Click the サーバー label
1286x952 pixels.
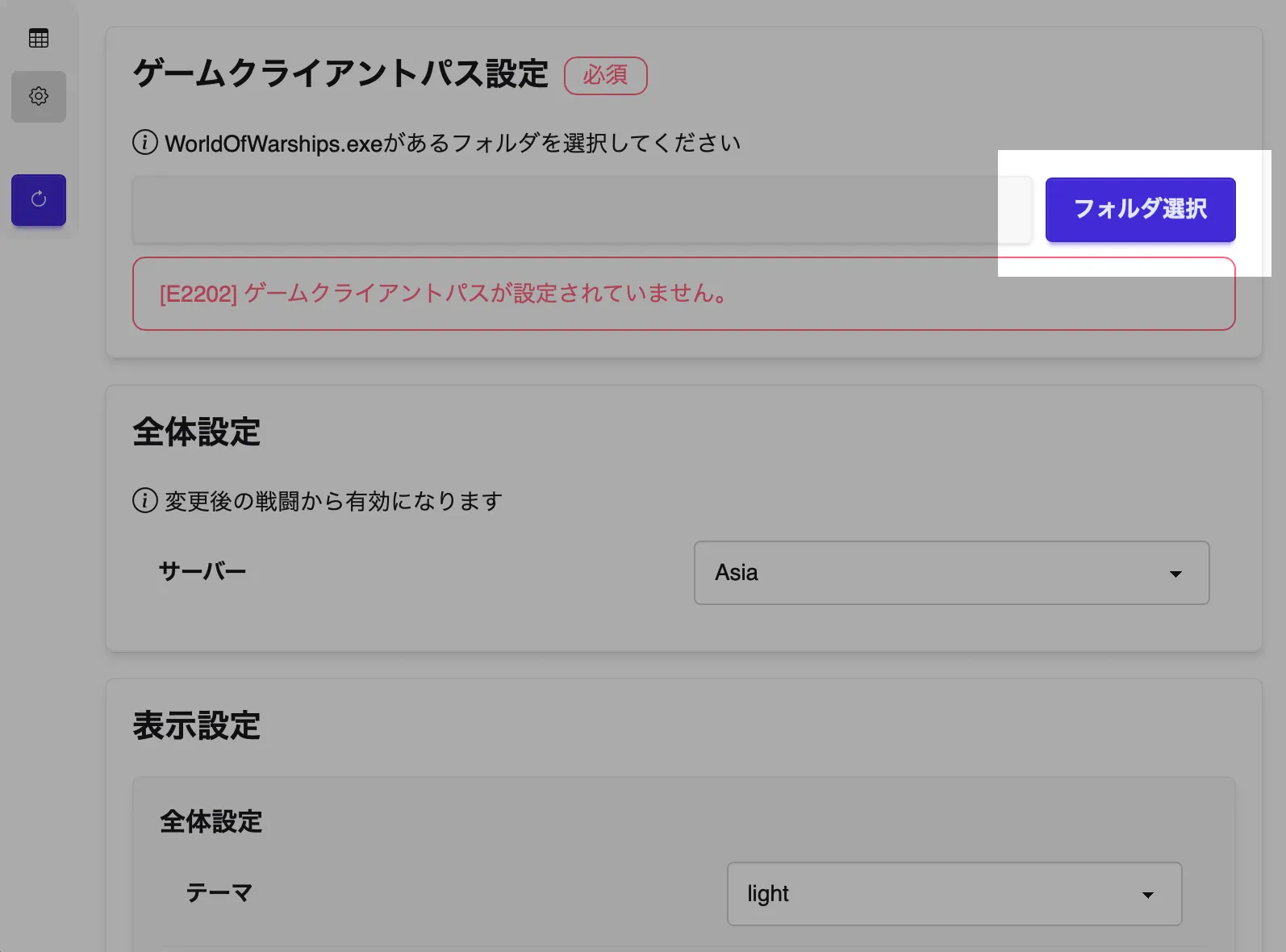(203, 571)
